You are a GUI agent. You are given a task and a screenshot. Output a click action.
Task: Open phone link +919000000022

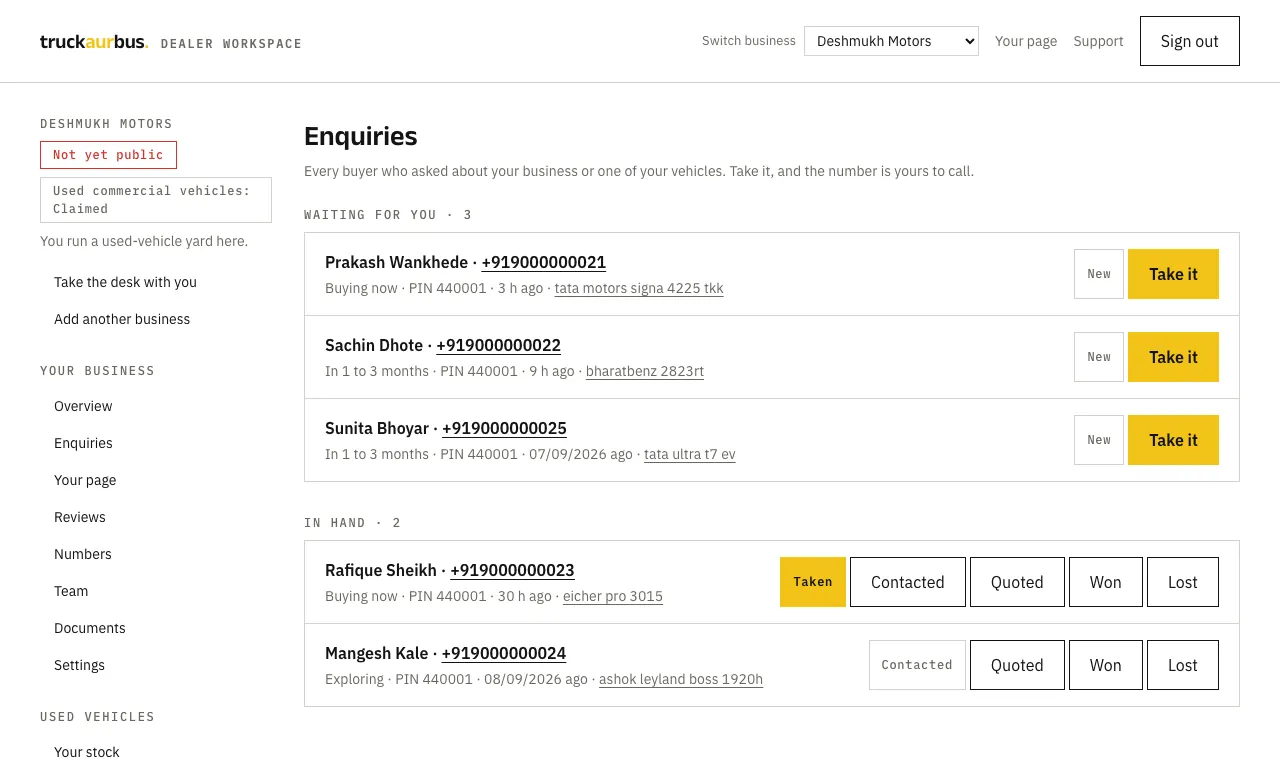(x=498, y=345)
